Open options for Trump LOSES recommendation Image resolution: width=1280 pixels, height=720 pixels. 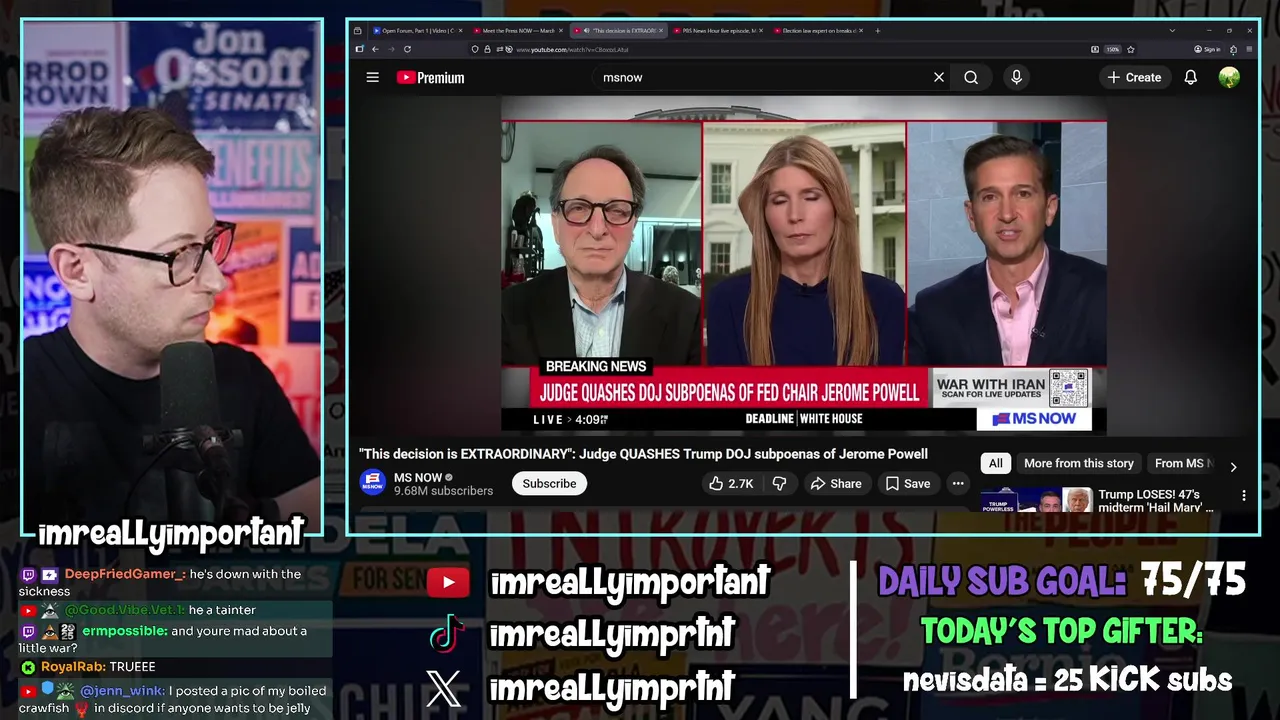point(1244,496)
